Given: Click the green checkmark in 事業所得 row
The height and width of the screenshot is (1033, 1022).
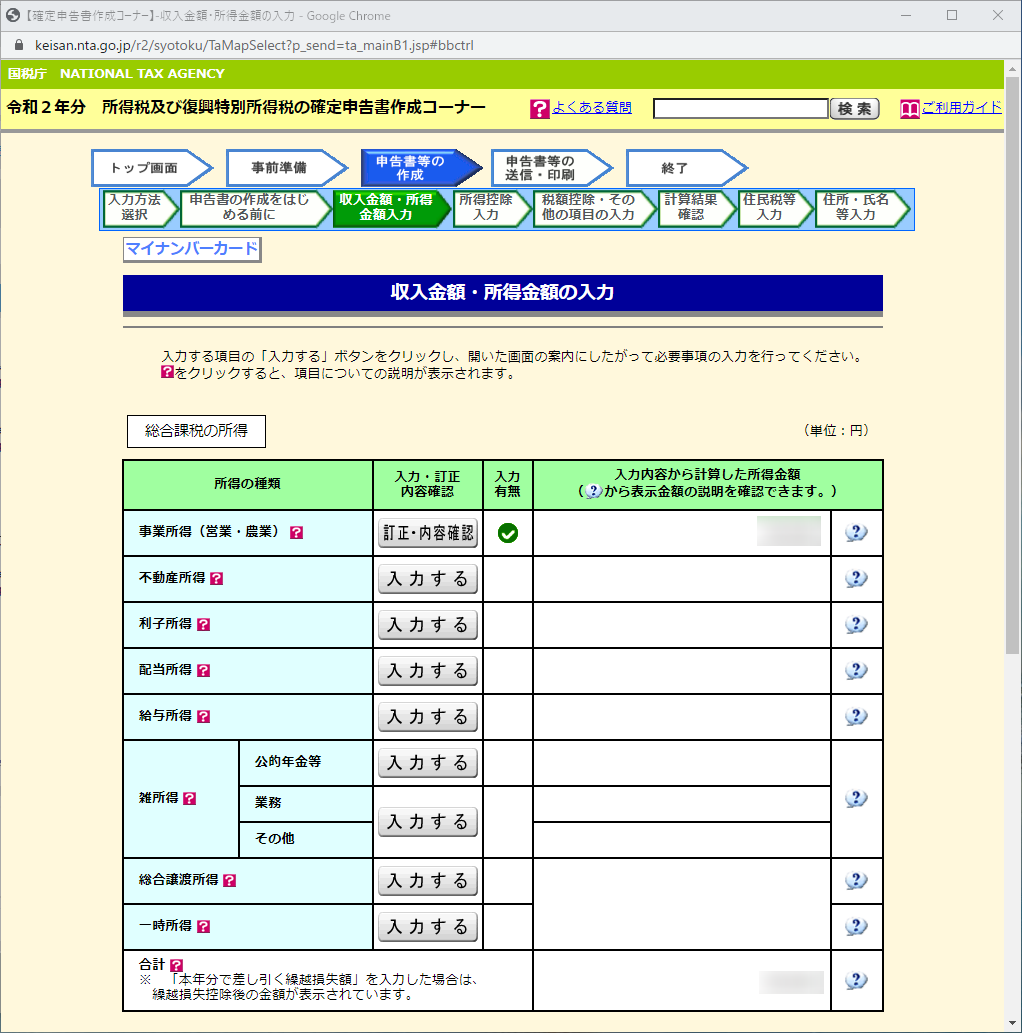Looking at the screenshot, I should [507, 533].
